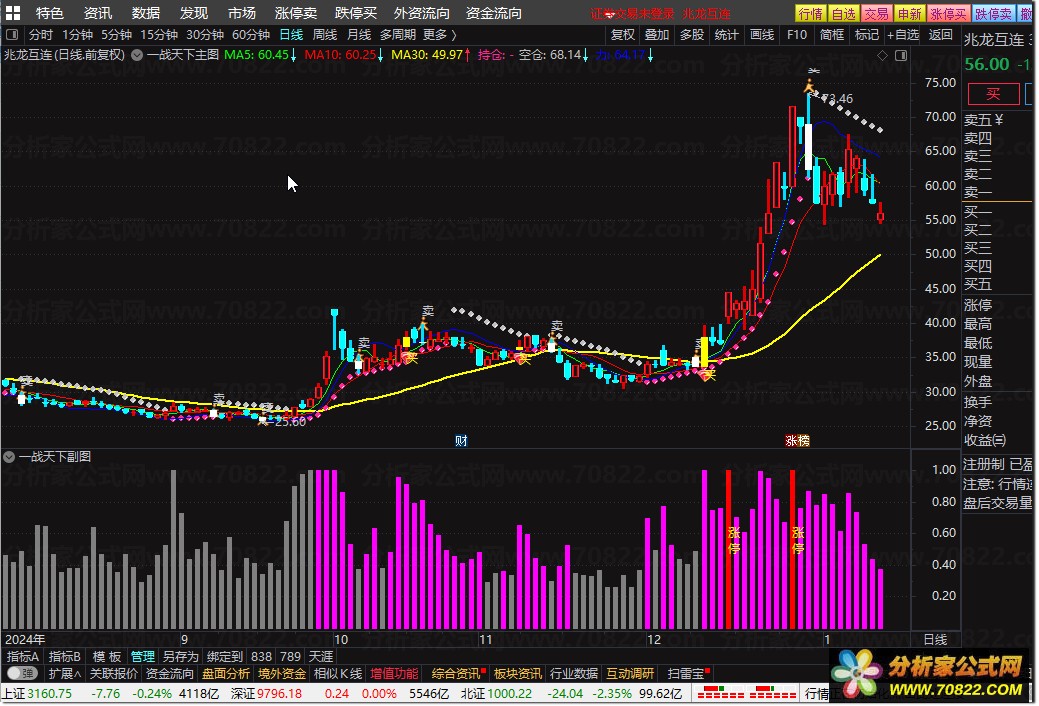
Task: Toggle the 弹 switch in bottom bar
Action: tap(23, 674)
